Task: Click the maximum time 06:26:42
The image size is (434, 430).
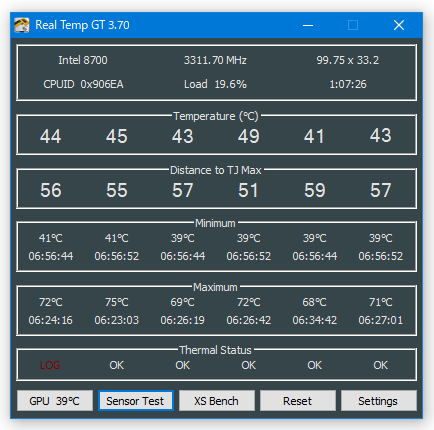Action: pos(249,320)
